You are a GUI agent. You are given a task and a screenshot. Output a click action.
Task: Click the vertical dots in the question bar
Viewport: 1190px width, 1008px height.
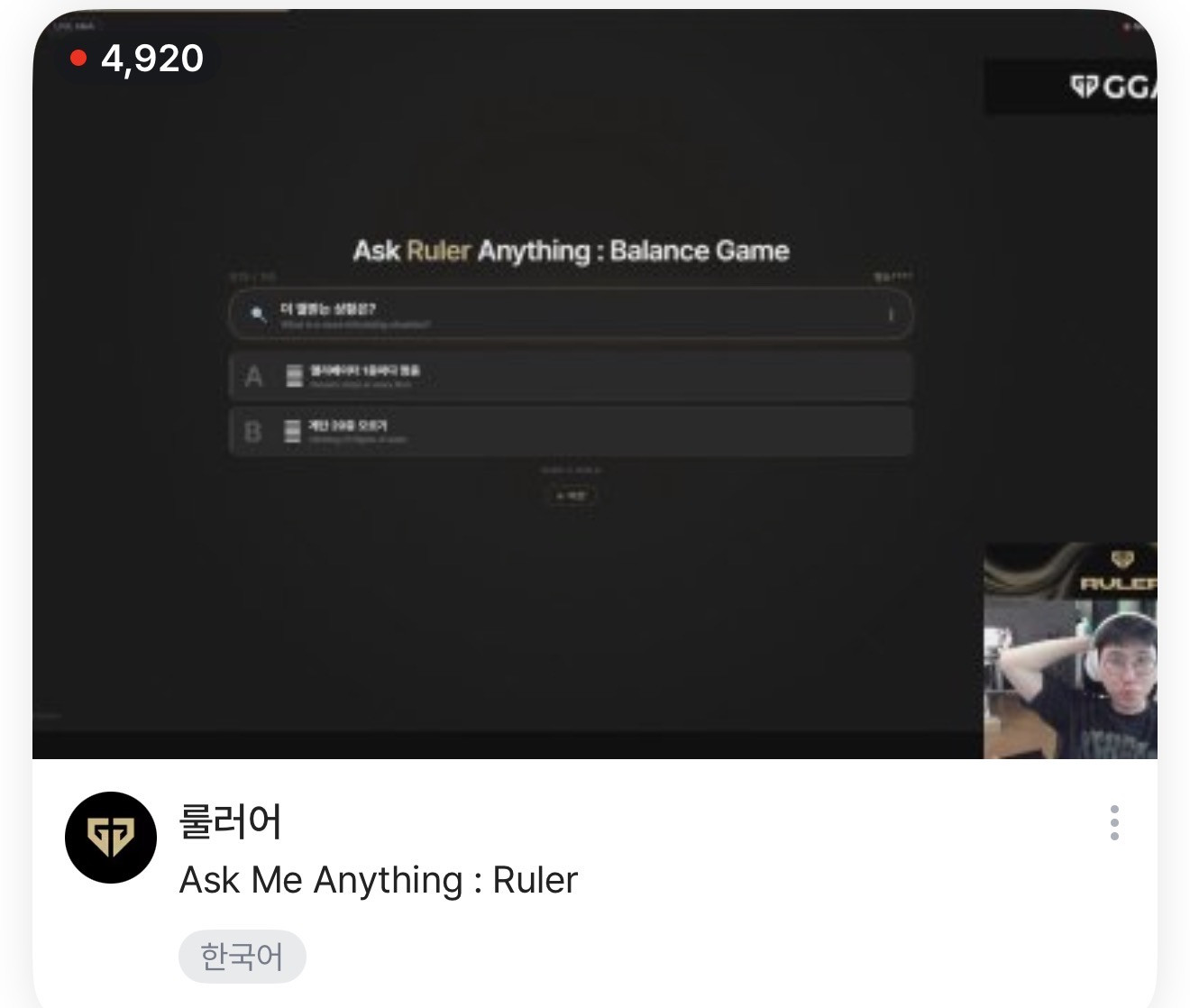pos(890,315)
